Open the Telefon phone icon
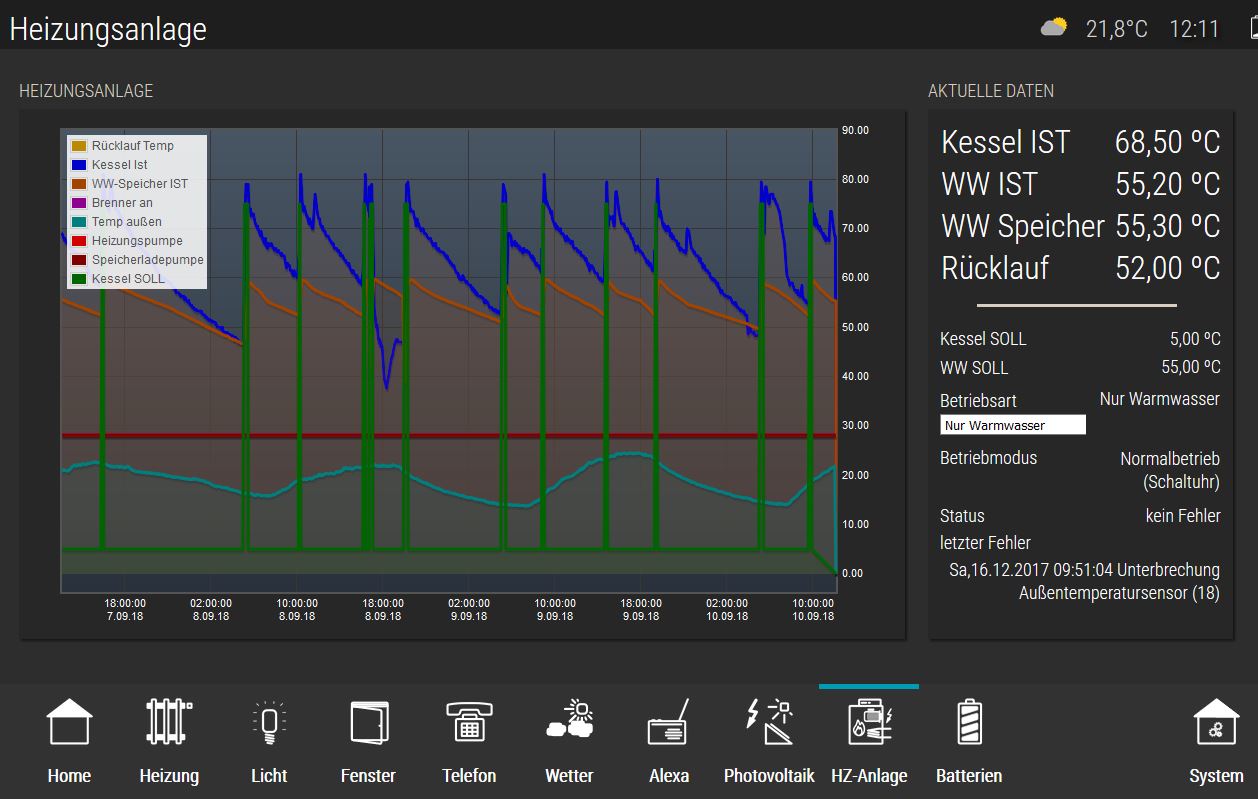 point(469,722)
